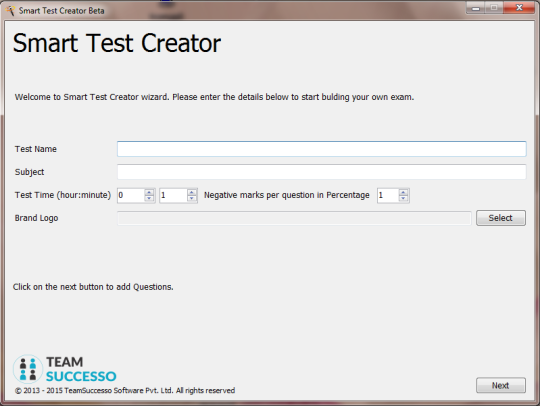540x406 pixels.
Task: Click the copyright TeamSuccesso Software text
Action: pos(125,391)
